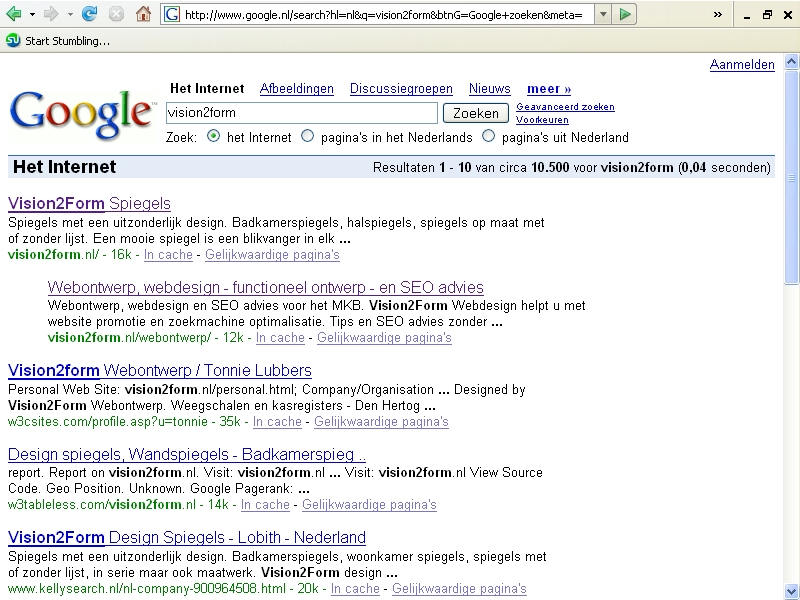Click the vertical scrollbar thumb
The width and height of the screenshot is (800, 600).
[791, 177]
